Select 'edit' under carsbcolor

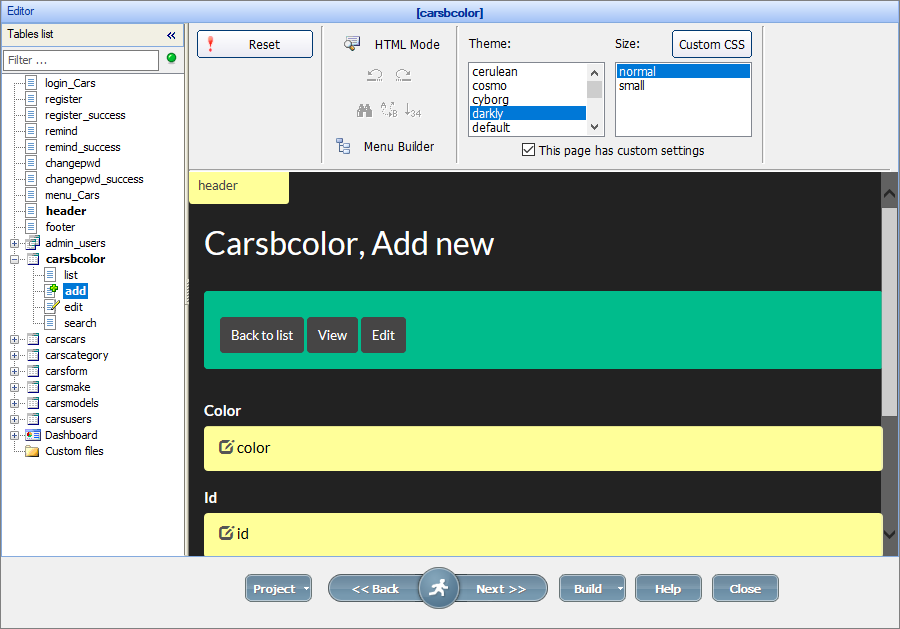click(x=74, y=306)
